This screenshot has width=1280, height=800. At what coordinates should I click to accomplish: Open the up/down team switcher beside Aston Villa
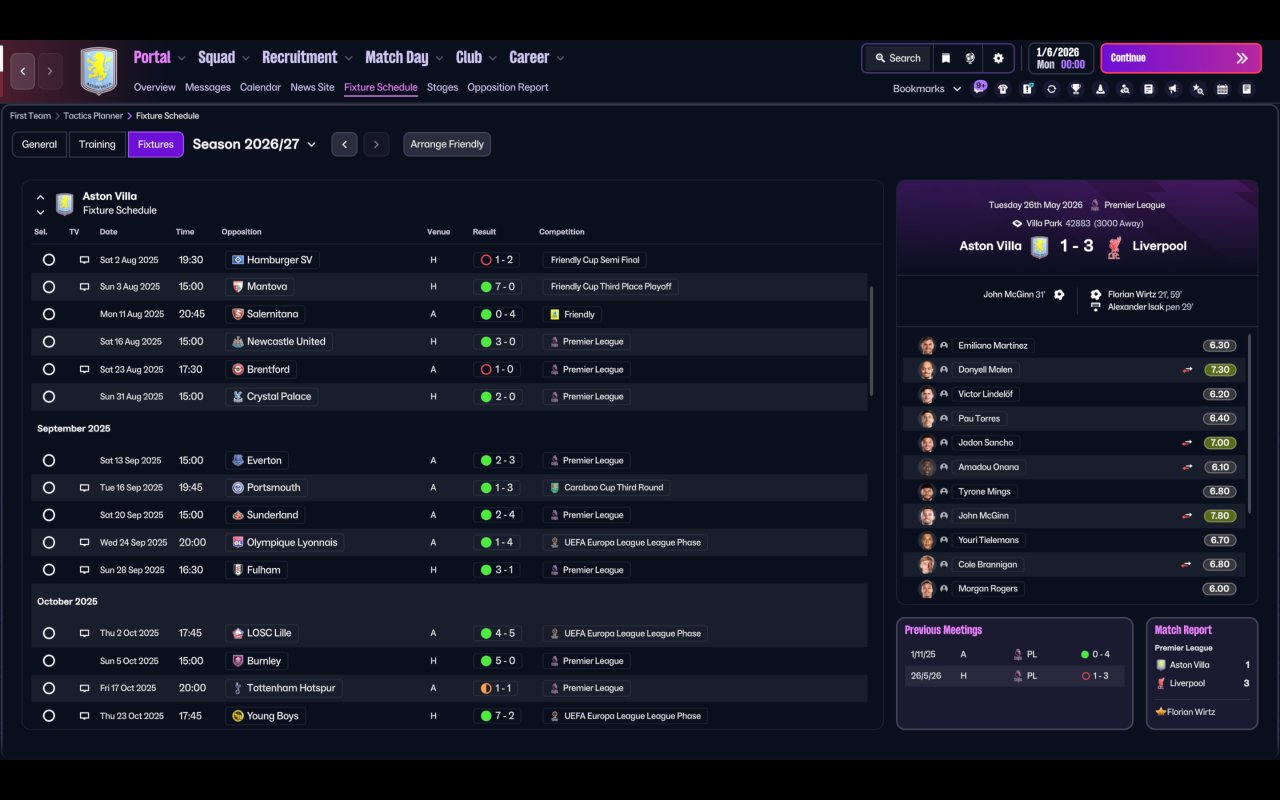40,204
